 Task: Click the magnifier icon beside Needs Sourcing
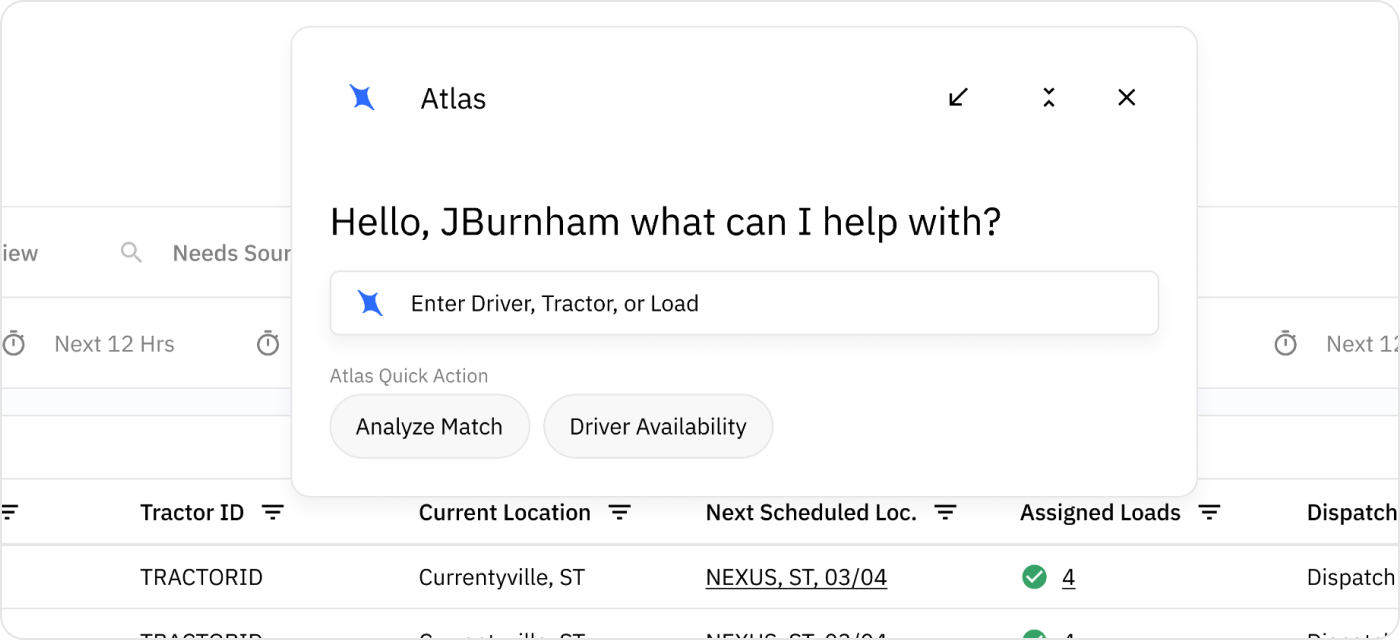(131, 252)
